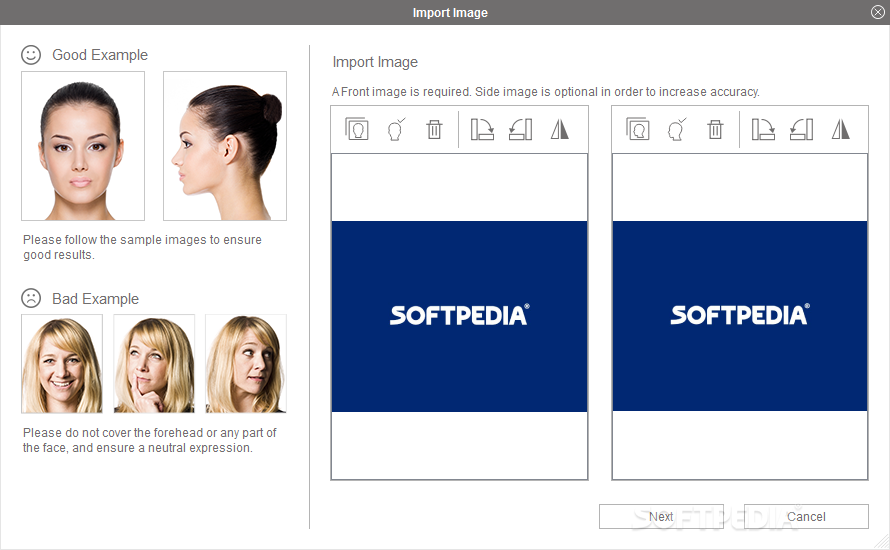Click bad example with hand on chin
The width and height of the screenshot is (890, 550).
[x=154, y=364]
